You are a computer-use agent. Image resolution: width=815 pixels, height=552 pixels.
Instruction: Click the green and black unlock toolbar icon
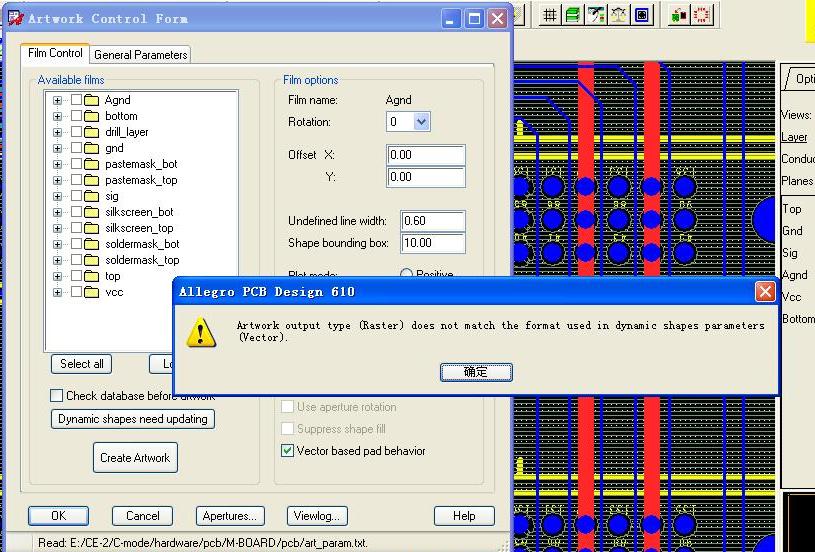tap(679, 15)
